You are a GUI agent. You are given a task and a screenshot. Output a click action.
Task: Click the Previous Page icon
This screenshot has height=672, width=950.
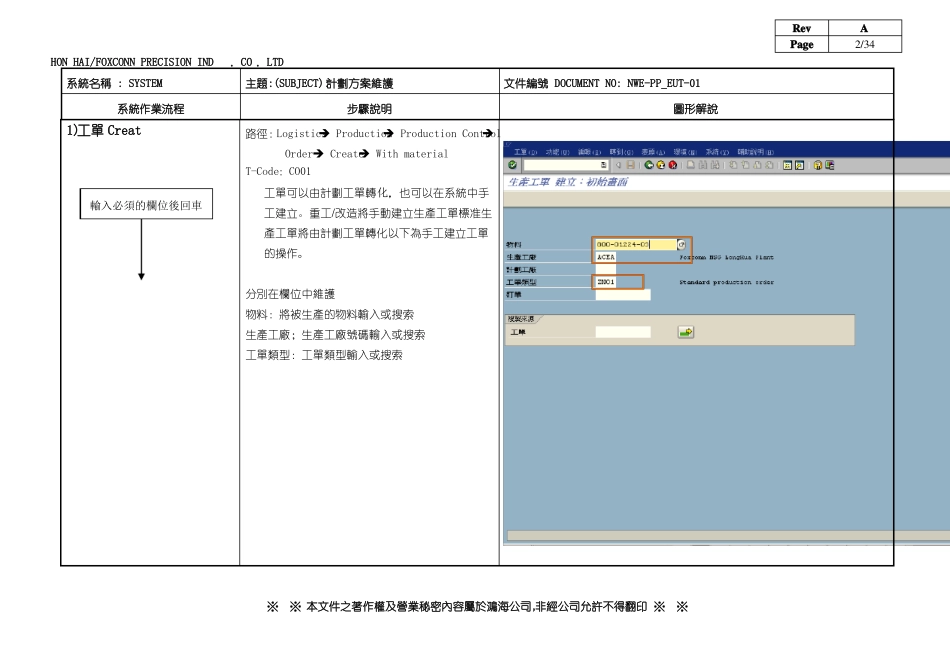tap(745, 165)
